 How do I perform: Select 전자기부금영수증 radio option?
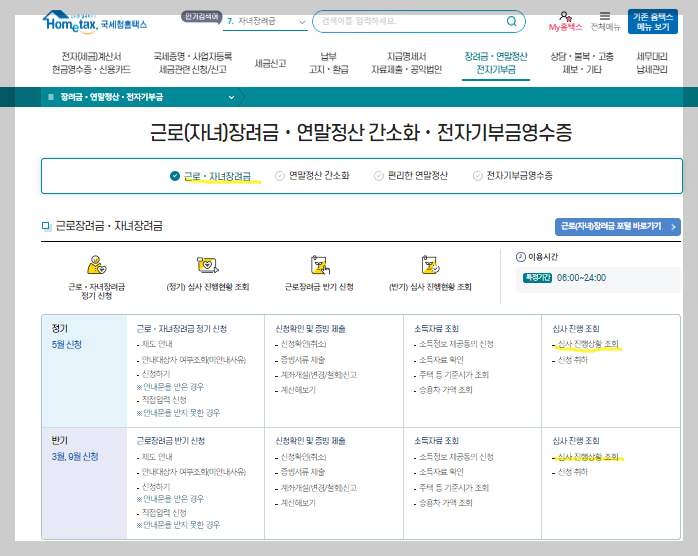pos(478,176)
